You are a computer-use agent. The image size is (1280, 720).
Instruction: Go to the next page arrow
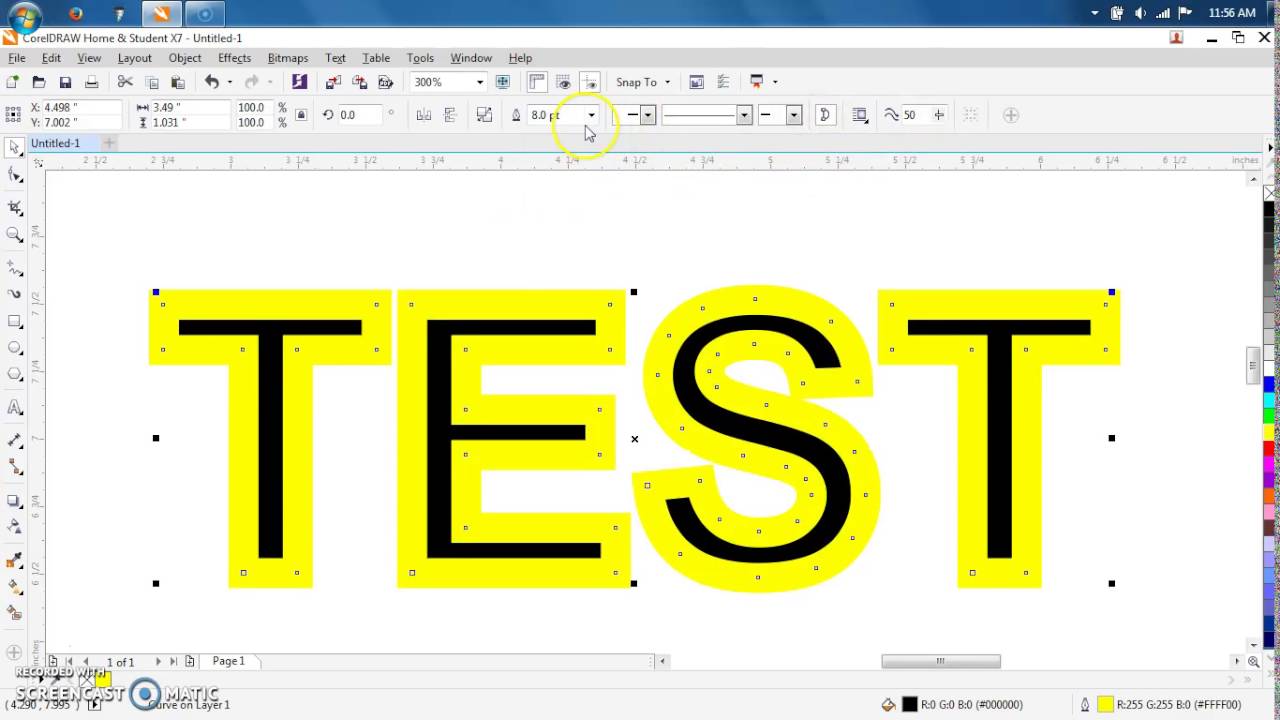[x=158, y=661]
